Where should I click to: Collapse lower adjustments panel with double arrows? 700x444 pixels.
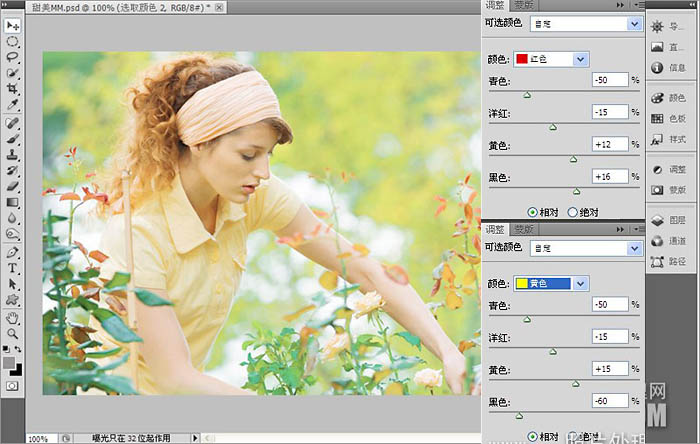click(x=620, y=229)
